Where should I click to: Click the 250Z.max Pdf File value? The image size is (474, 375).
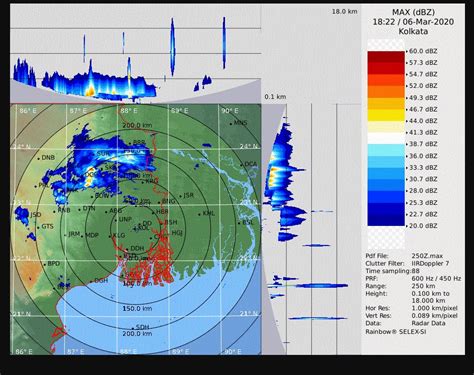(x=427, y=256)
